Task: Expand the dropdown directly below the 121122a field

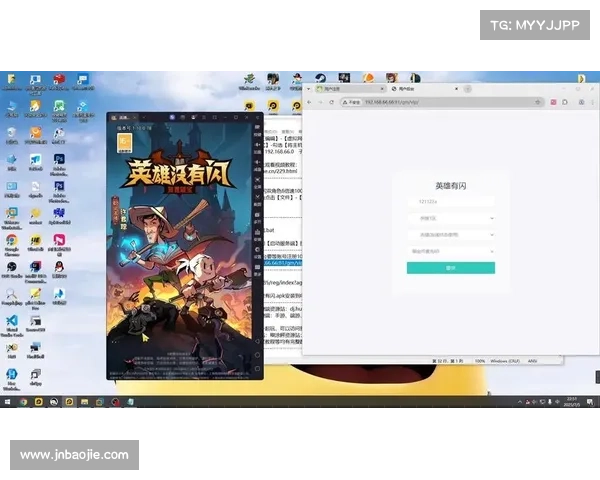Action: pos(451,218)
